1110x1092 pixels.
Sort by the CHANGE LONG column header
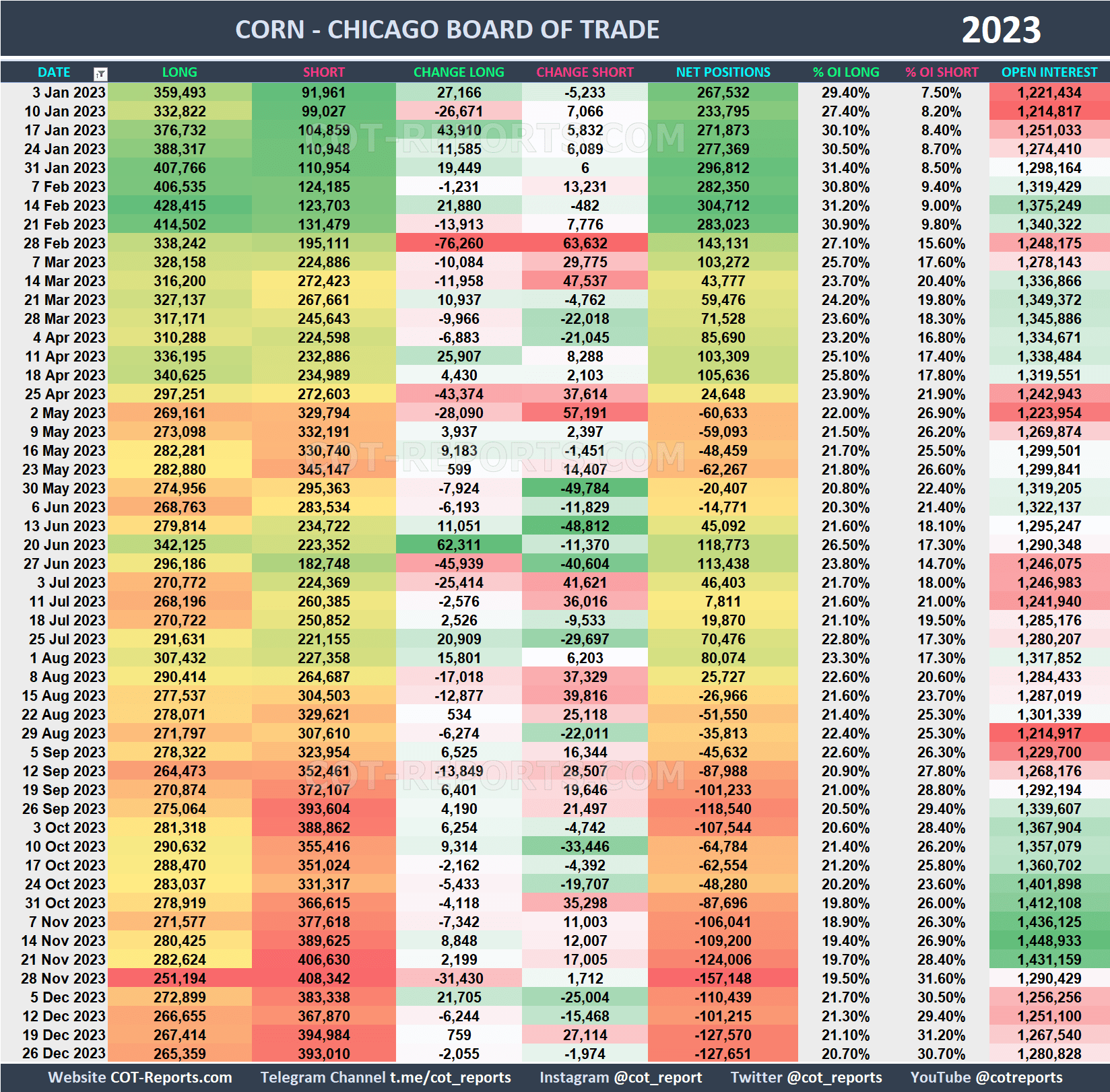coord(459,72)
